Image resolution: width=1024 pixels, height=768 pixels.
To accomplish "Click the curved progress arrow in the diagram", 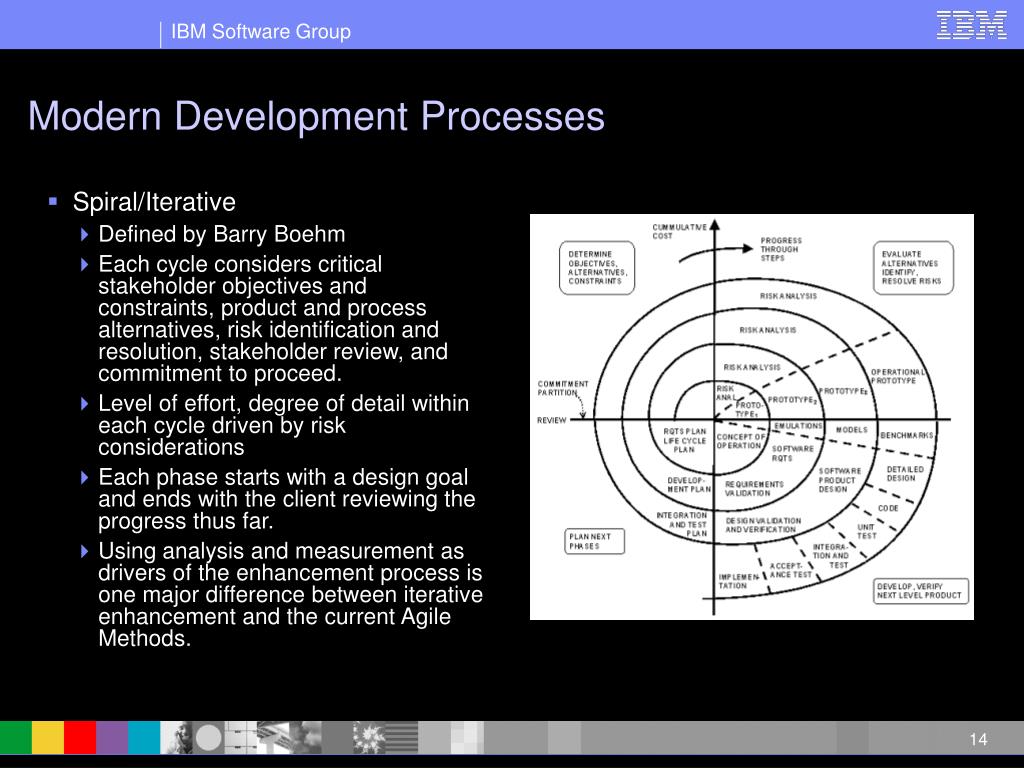I will (x=716, y=253).
